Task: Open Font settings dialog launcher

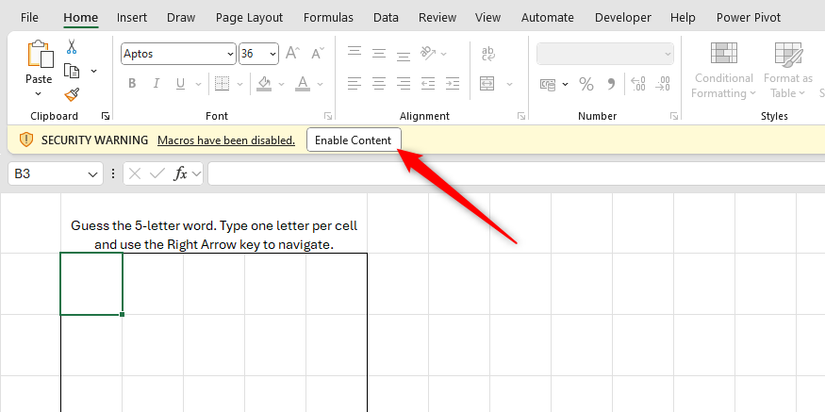Action: (x=328, y=116)
